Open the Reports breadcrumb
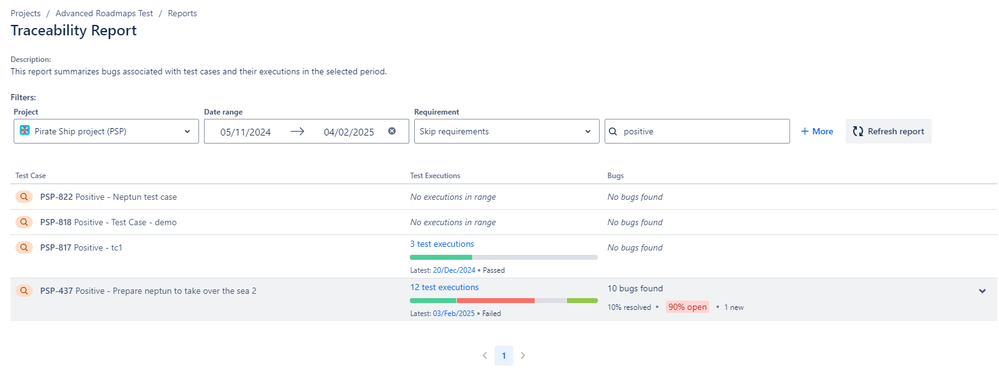The width and height of the screenshot is (999, 378). pyautogui.click(x=182, y=13)
